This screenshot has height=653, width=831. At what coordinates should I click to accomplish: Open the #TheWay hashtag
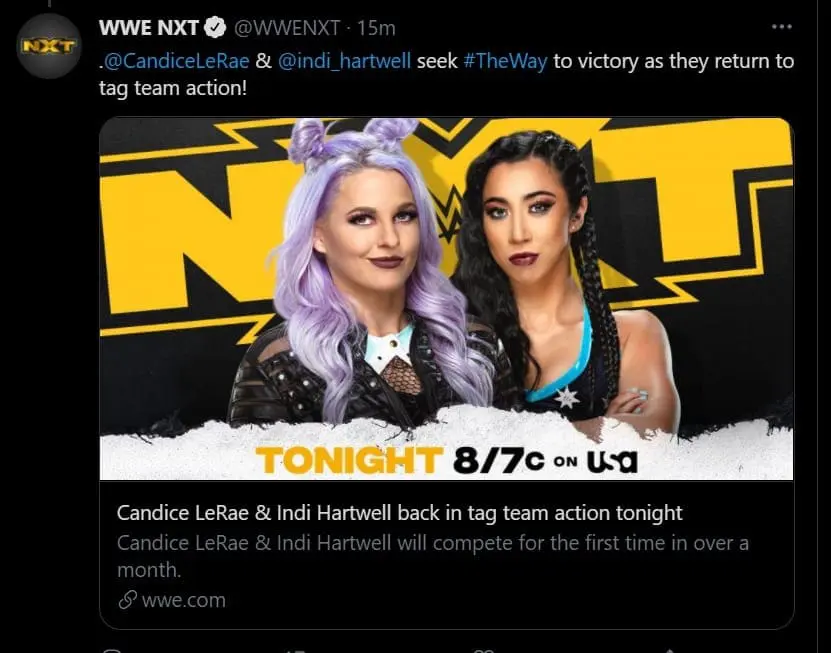(505, 61)
